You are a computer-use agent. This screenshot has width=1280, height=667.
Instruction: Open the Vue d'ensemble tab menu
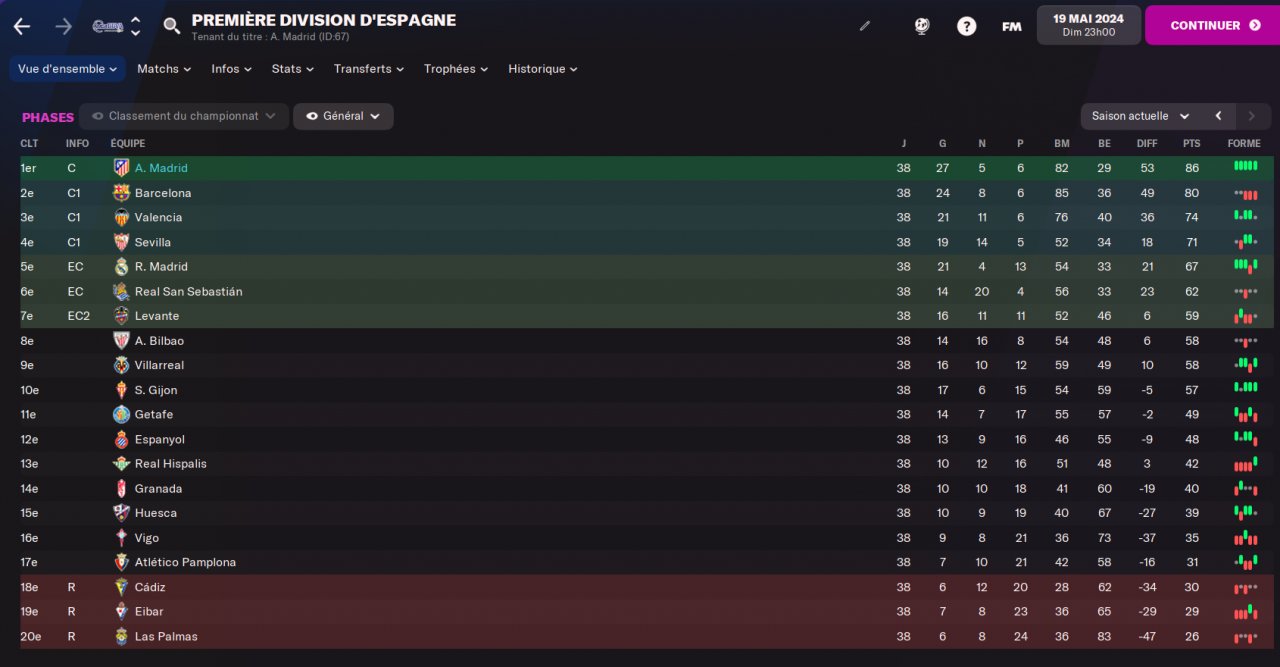tap(68, 69)
